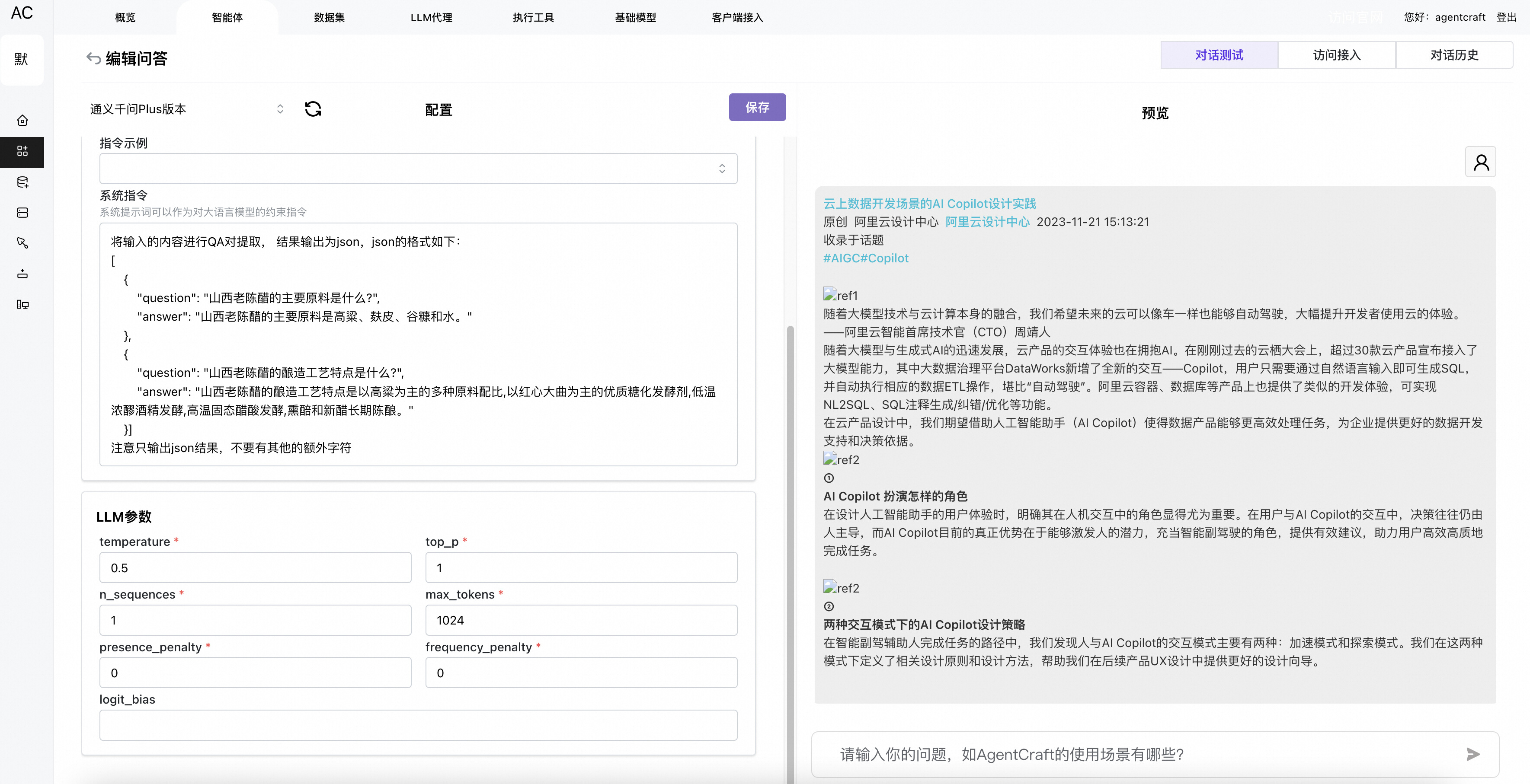Click the AC logo
Screen dimensions: 1530x784
click(x=22, y=13)
